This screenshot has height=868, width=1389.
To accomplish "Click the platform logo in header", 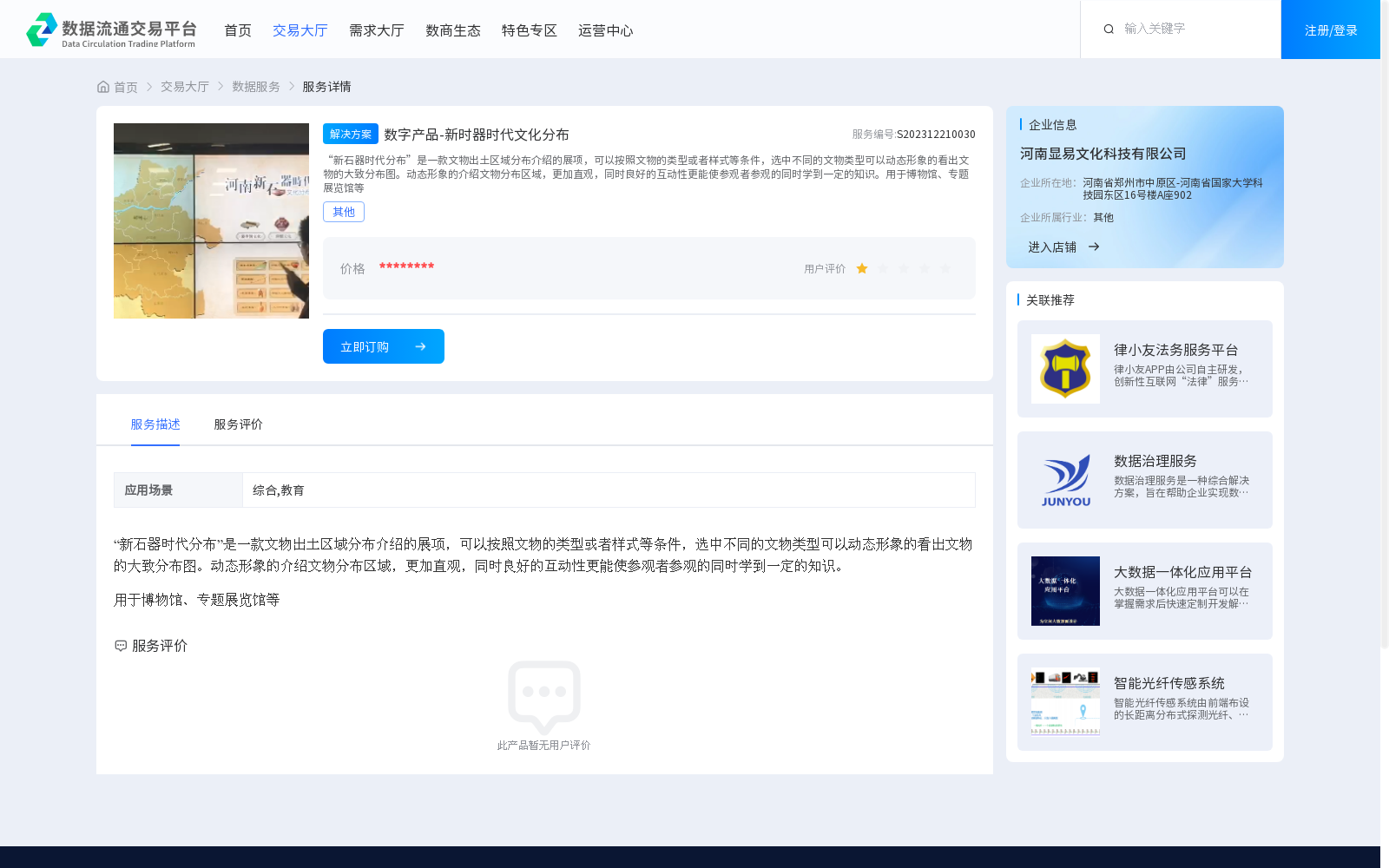I will pyautogui.click(x=111, y=30).
